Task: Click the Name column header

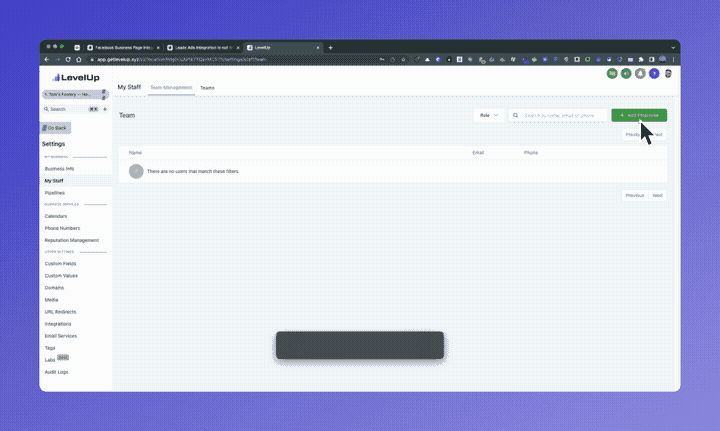Action: click(135, 152)
